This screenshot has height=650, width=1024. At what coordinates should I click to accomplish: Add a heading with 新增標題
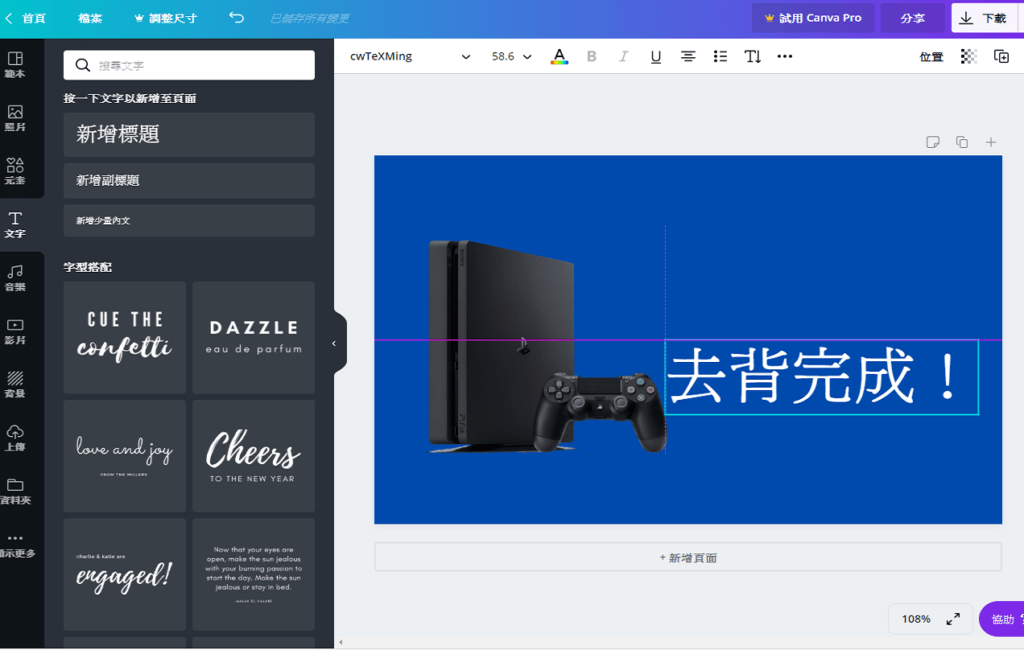tap(189, 135)
